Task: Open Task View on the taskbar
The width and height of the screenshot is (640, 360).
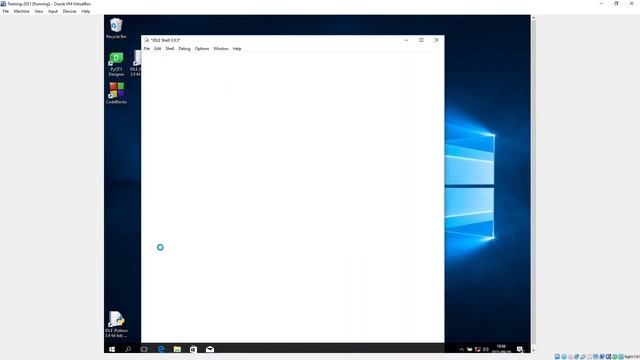Action: pos(144,349)
